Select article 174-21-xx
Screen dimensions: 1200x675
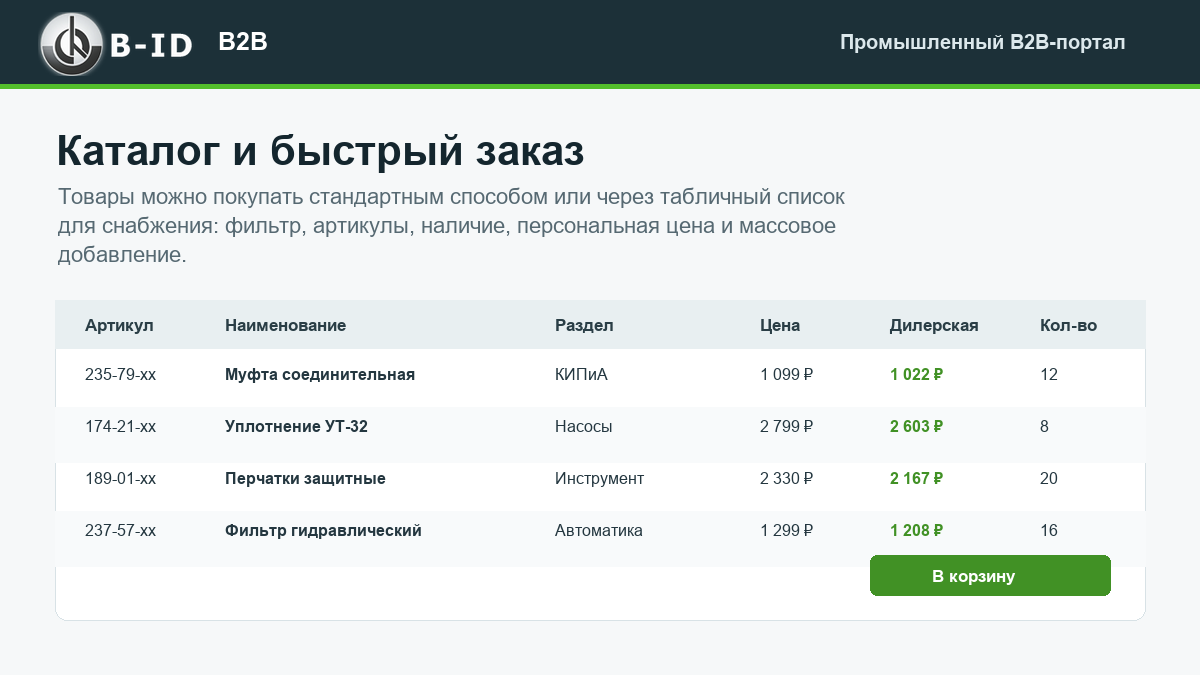pyautogui.click(x=120, y=427)
